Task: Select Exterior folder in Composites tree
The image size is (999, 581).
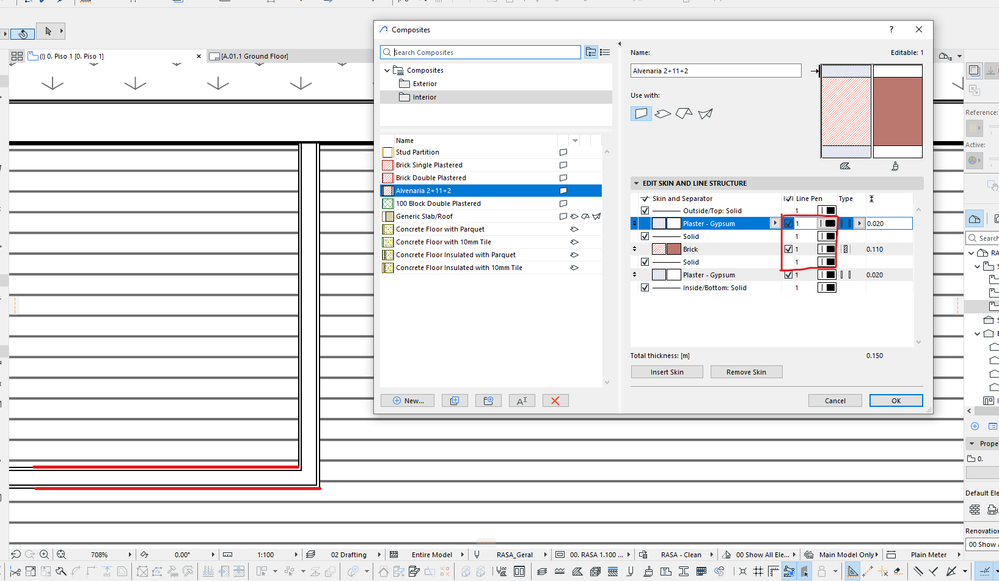Action: click(x=424, y=84)
